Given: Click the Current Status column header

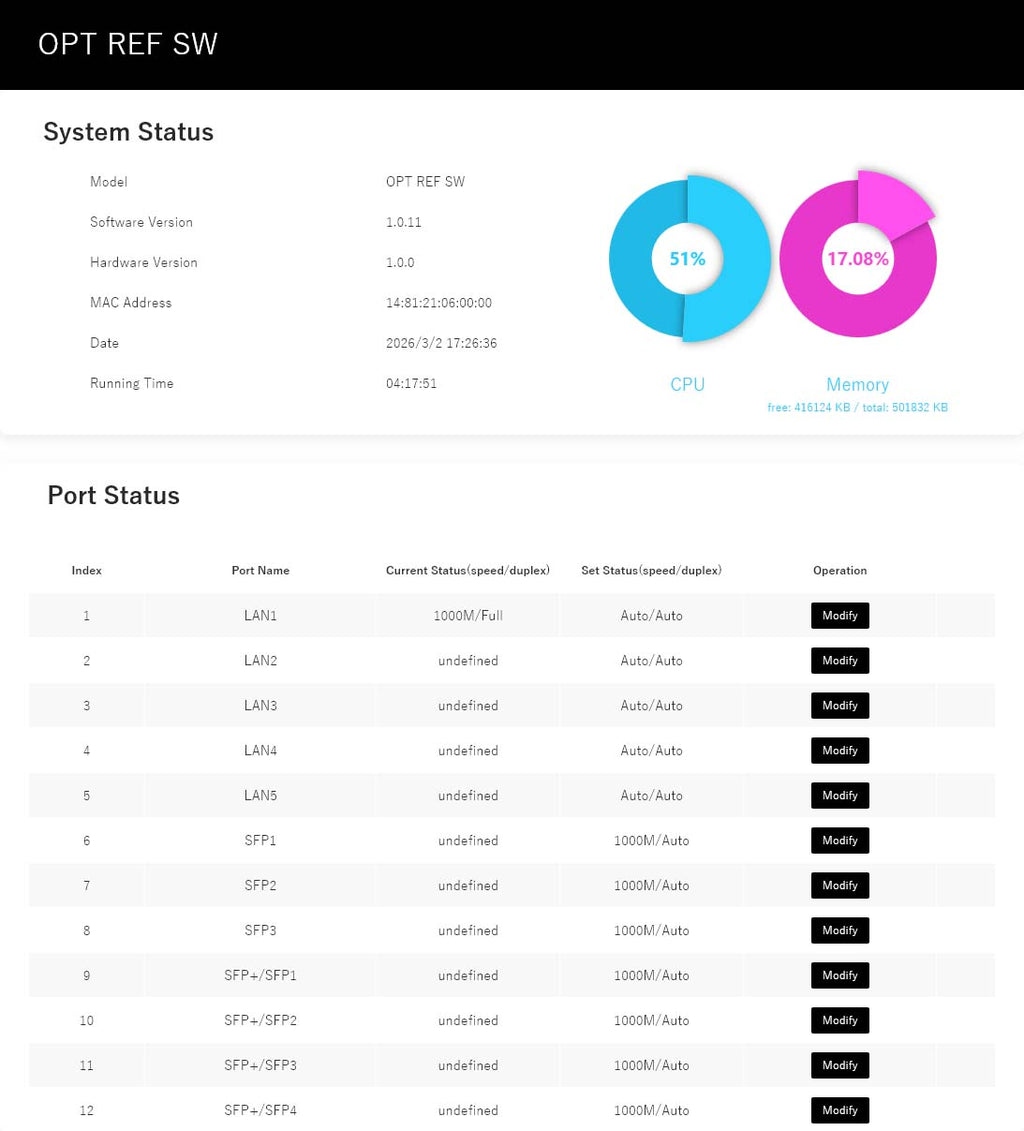Looking at the screenshot, I should 468,571.
